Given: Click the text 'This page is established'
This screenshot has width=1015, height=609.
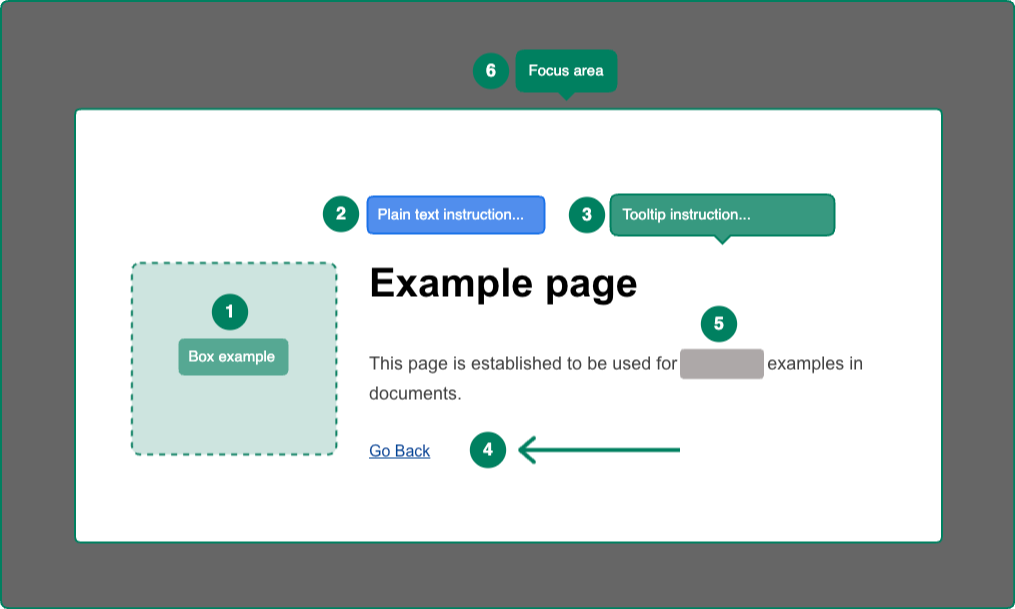Looking at the screenshot, I should [456, 364].
